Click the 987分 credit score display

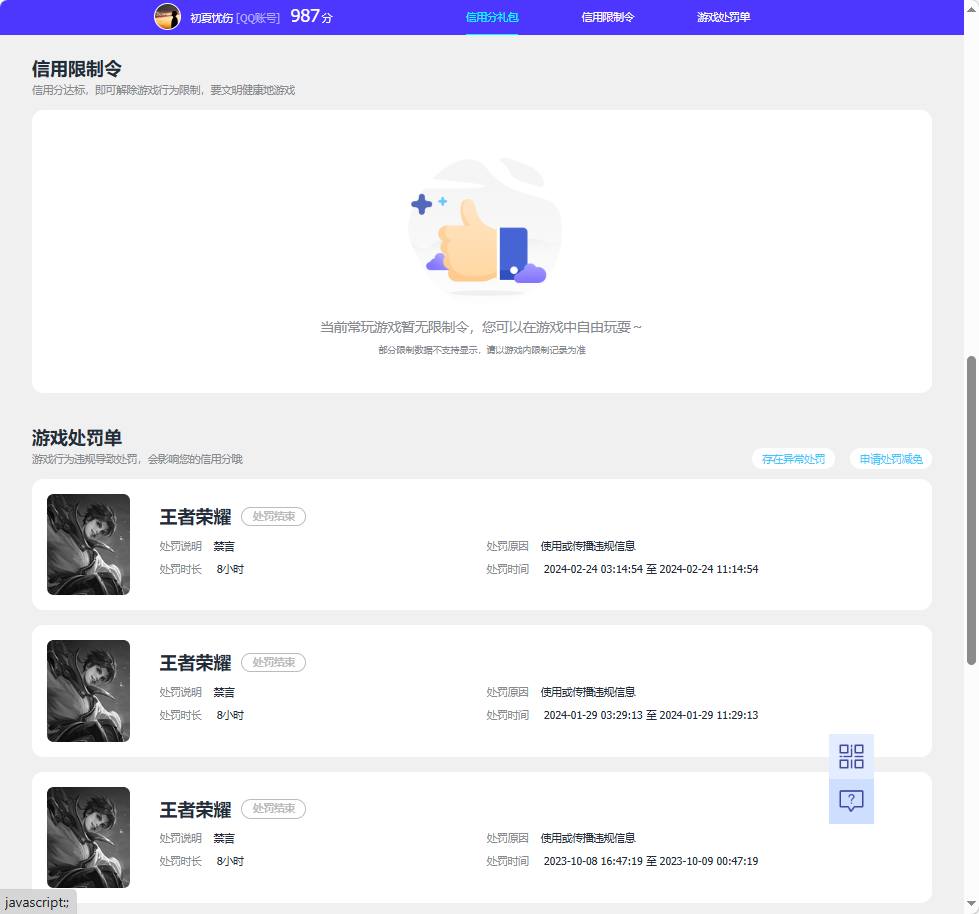tap(311, 16)
